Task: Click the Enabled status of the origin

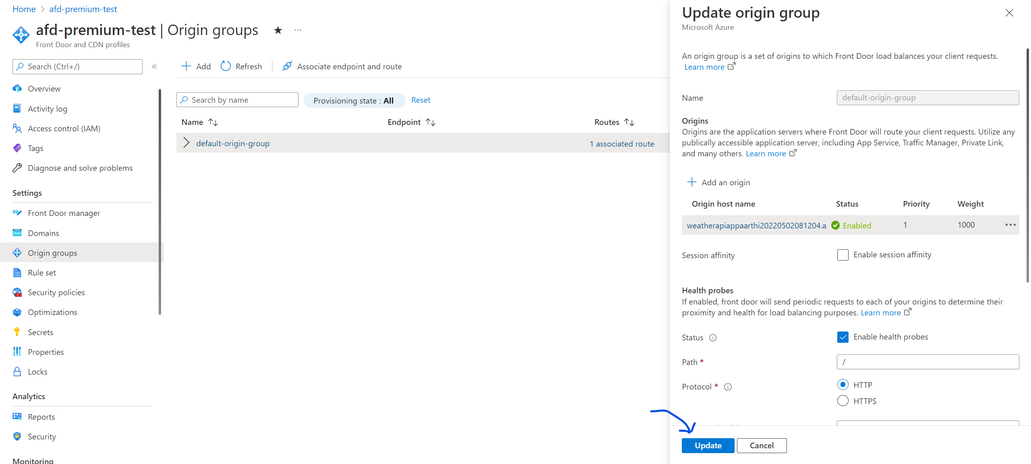Action: pyautogui.click(x=851, y=225)
